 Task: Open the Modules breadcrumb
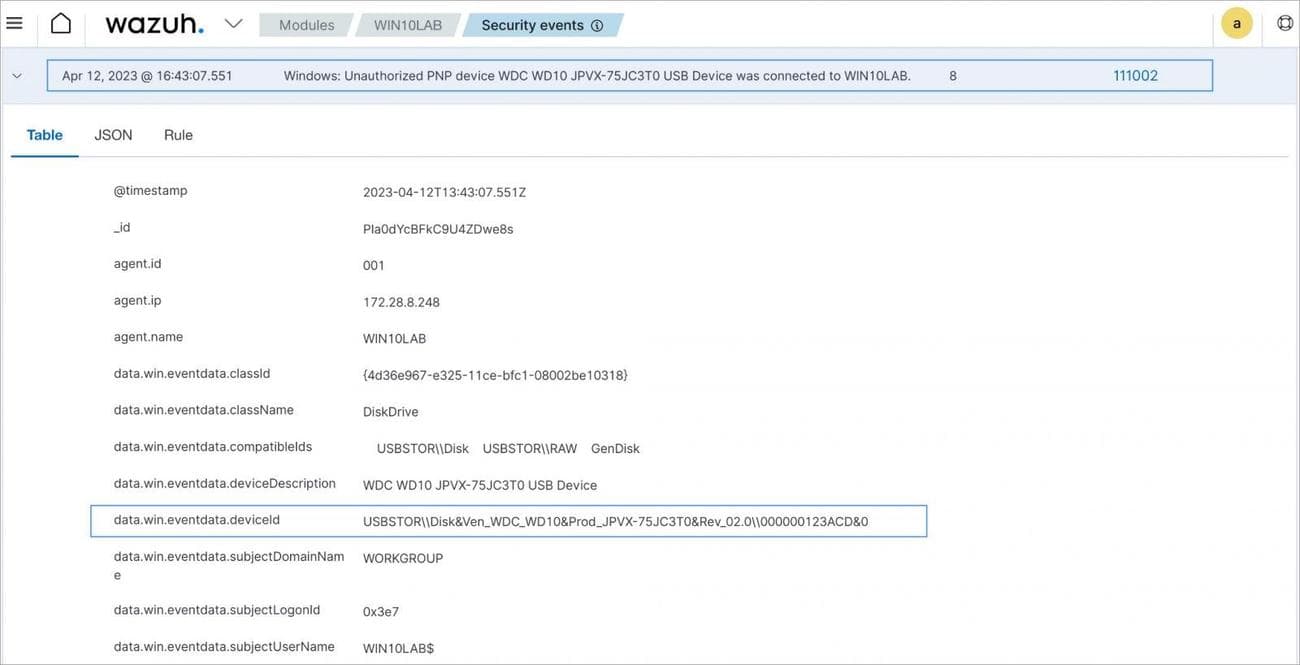coord(306,25)
